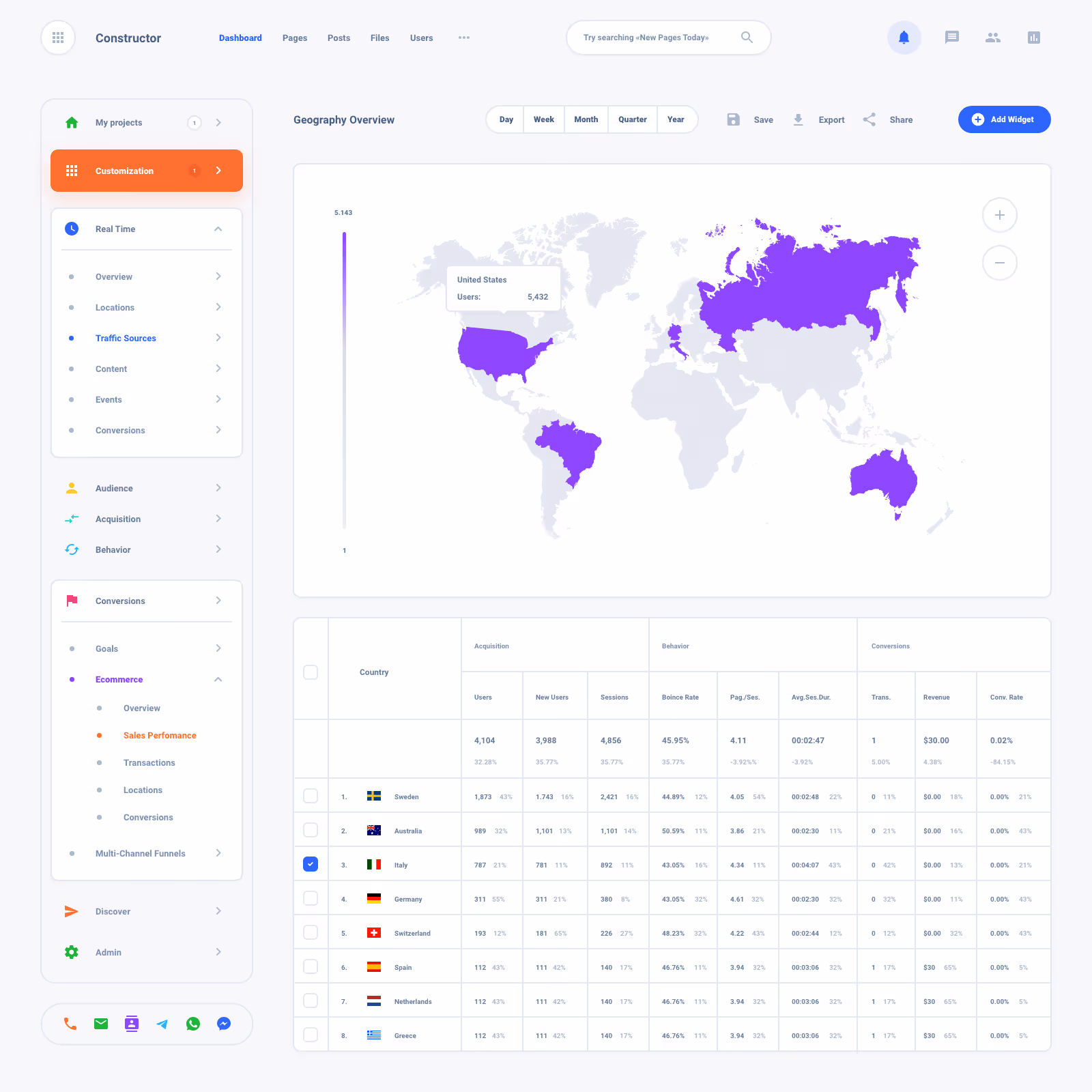Select the Messenger icon in the footer
The width and height of the screenshot is (1092, 1092).
224,1023
